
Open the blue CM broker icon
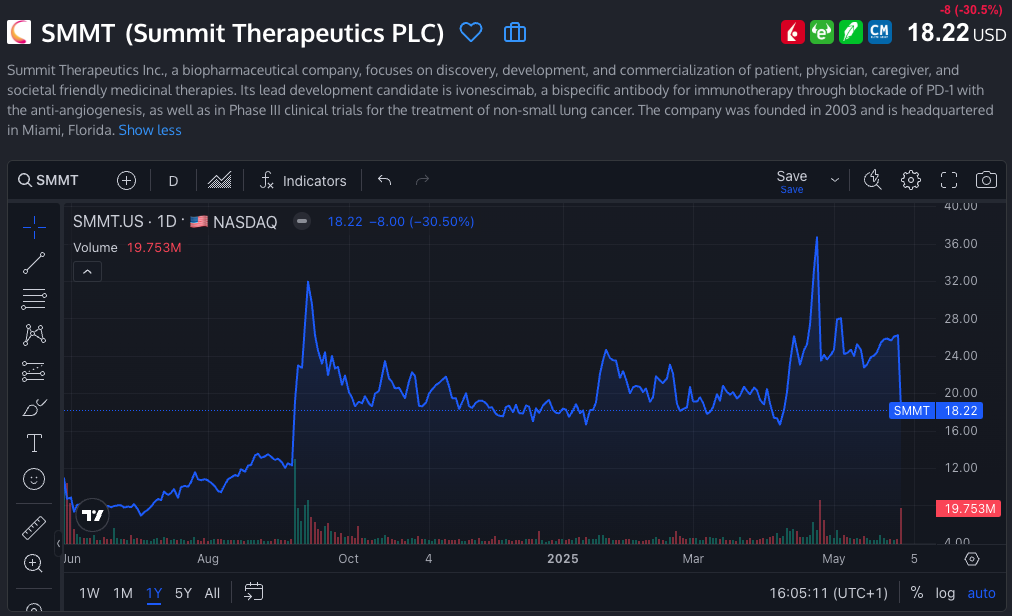point(880,32)
